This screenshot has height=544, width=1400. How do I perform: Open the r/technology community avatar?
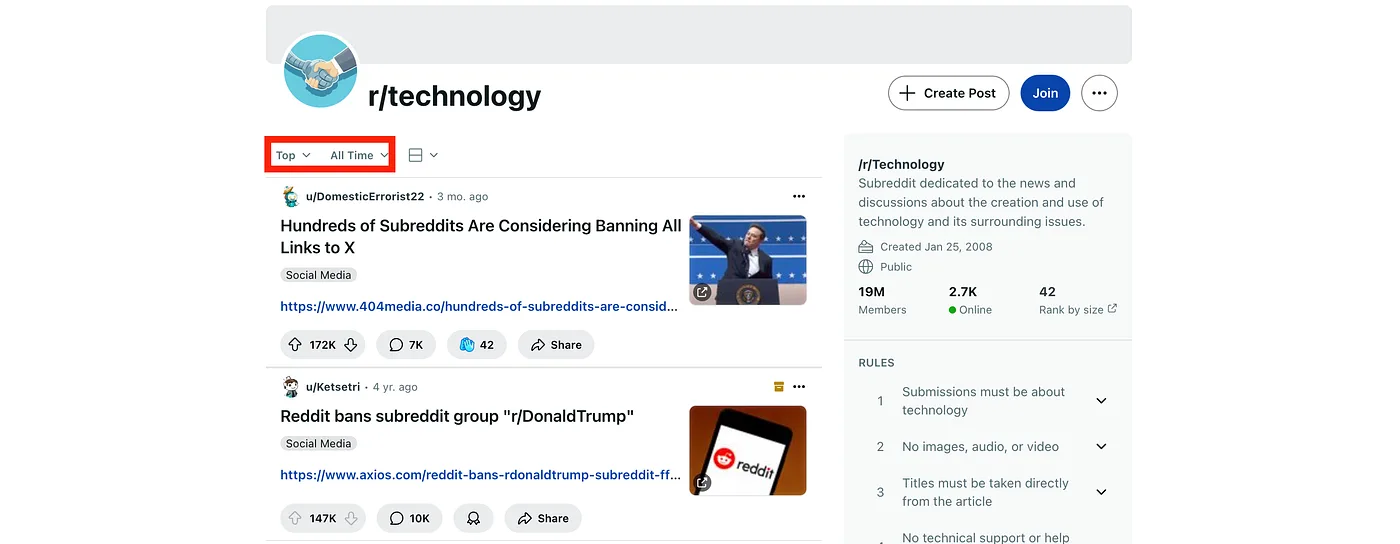pos(321,70)
